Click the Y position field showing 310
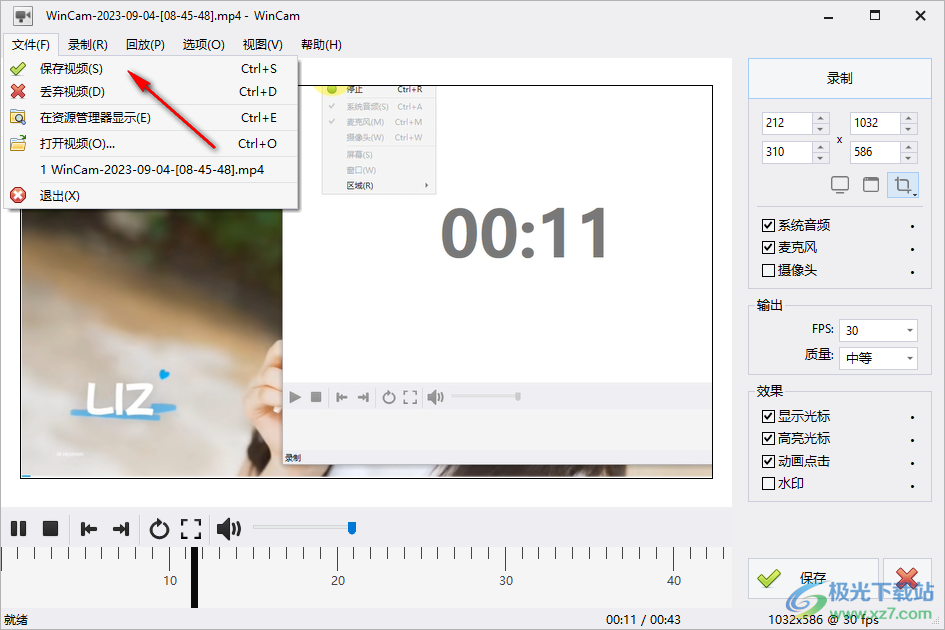 point(787,152)
